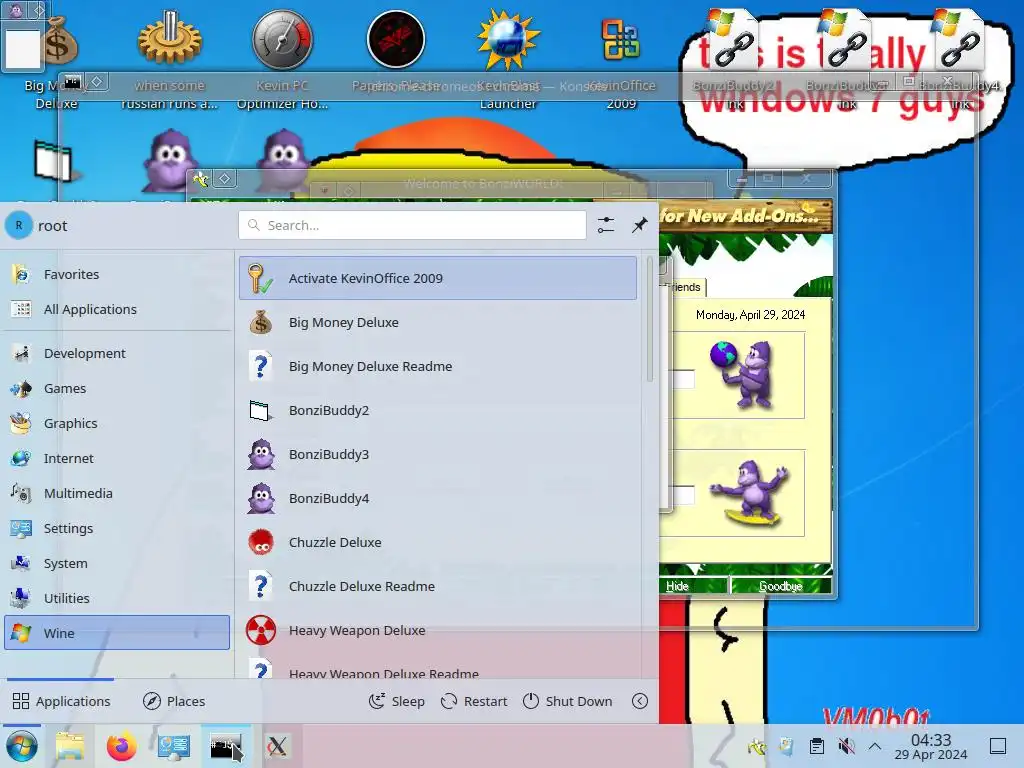
Task: Click the Windows start orb button
Action: tap(22, 746)
